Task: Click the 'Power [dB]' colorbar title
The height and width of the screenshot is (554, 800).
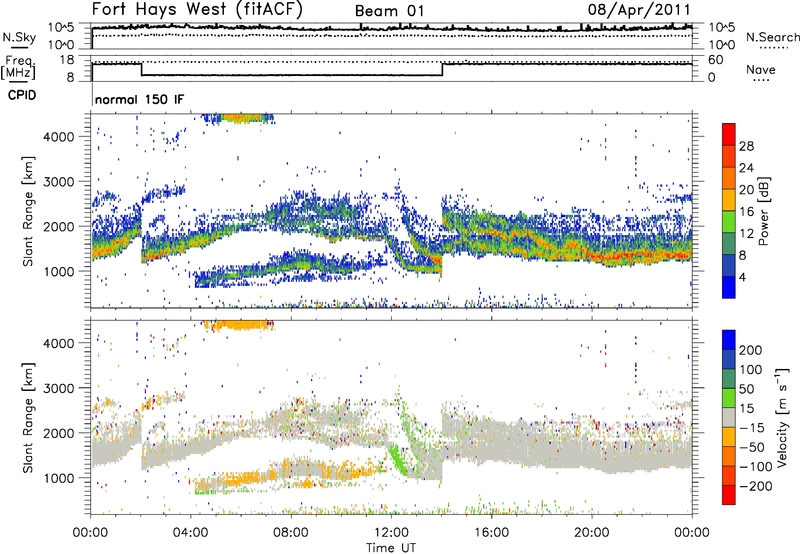Action: coord(764,211)
